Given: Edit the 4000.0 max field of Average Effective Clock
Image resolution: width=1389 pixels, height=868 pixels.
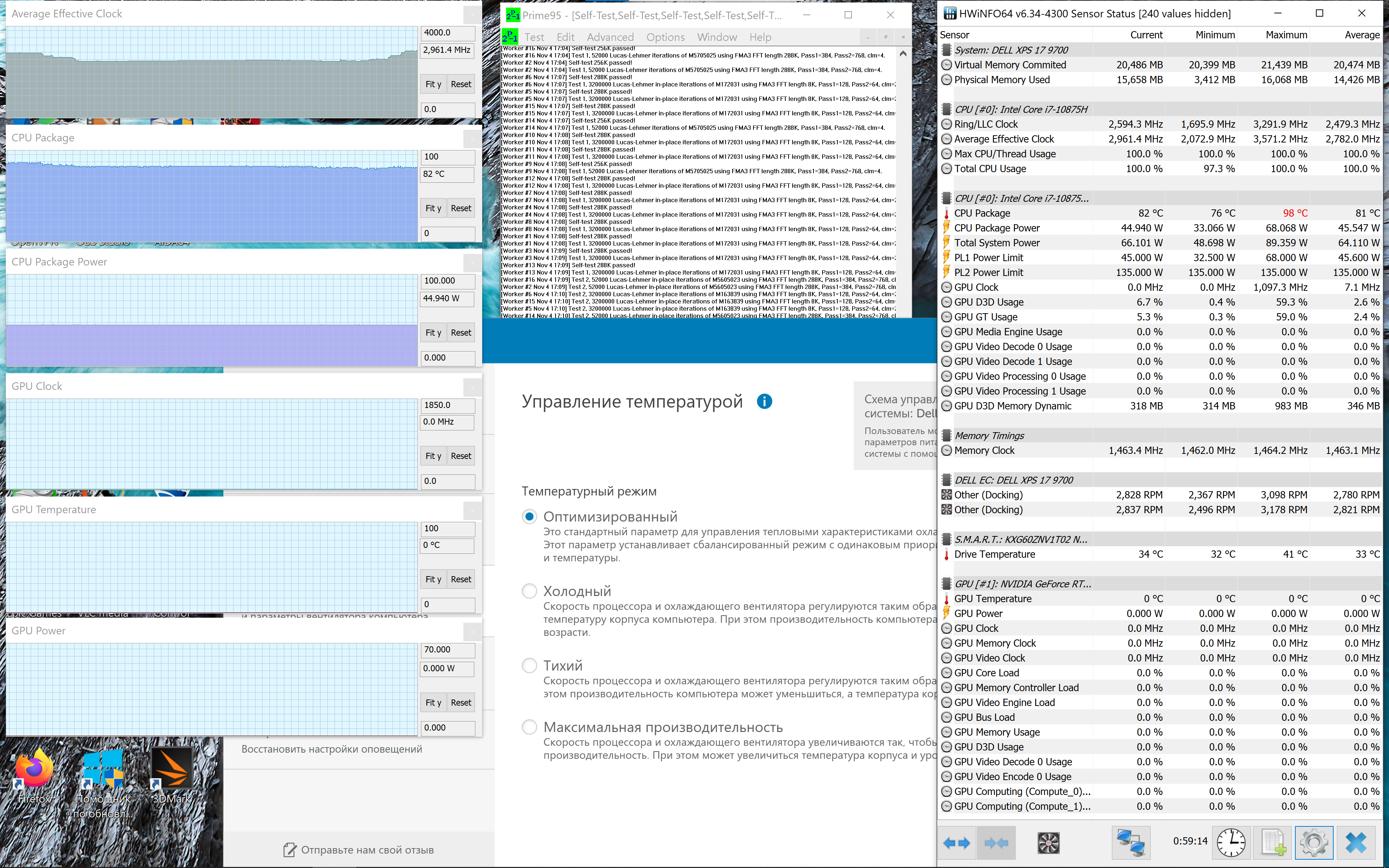Looking at the screenshot, I should (448, 33).
